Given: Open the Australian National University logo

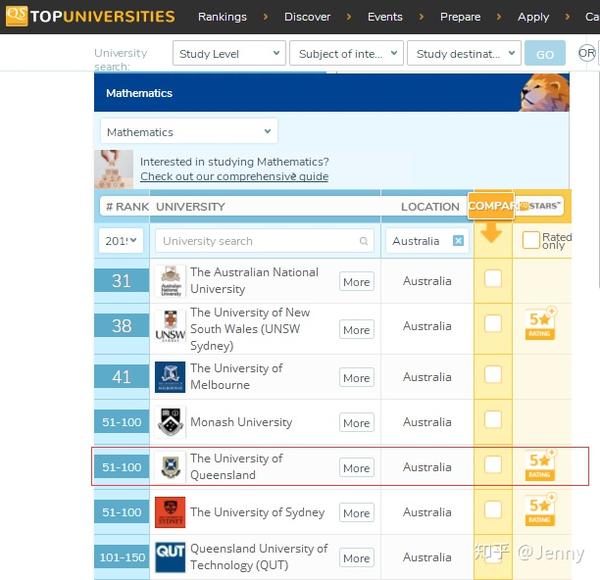Looking at the screenshot, I should (x=170, y=281).
